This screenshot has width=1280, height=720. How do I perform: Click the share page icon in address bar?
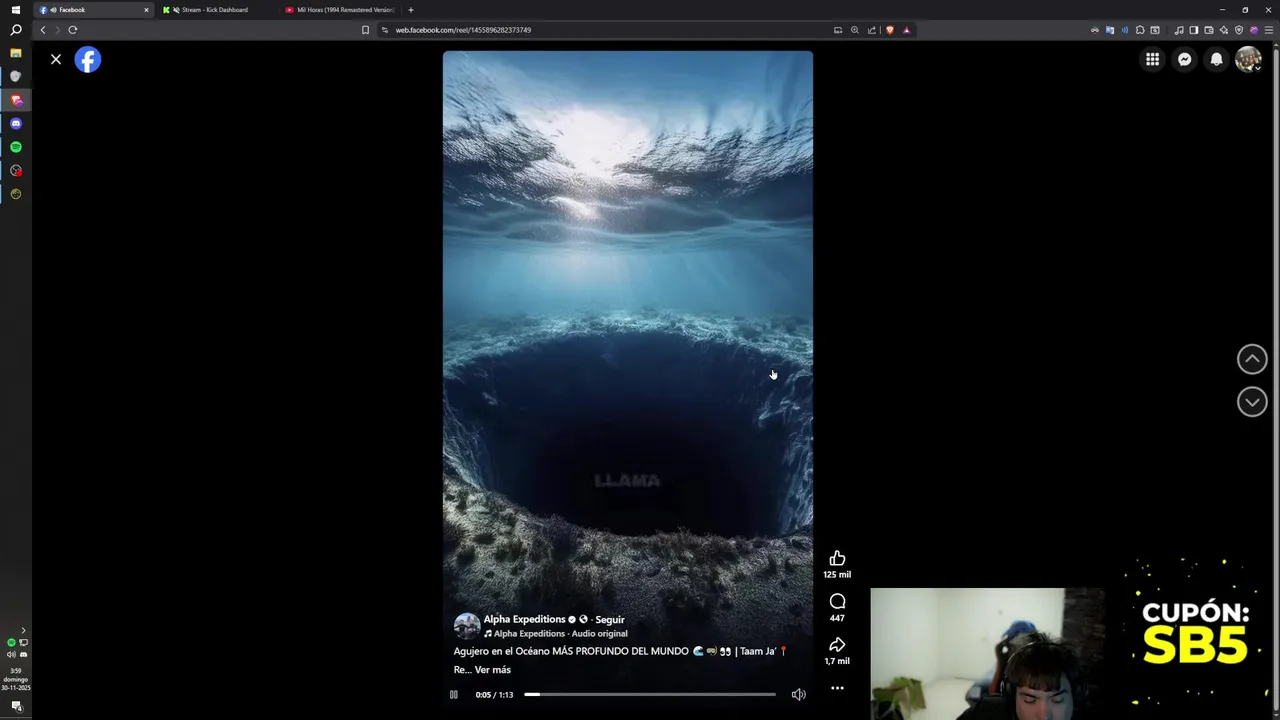coord(871,30)
